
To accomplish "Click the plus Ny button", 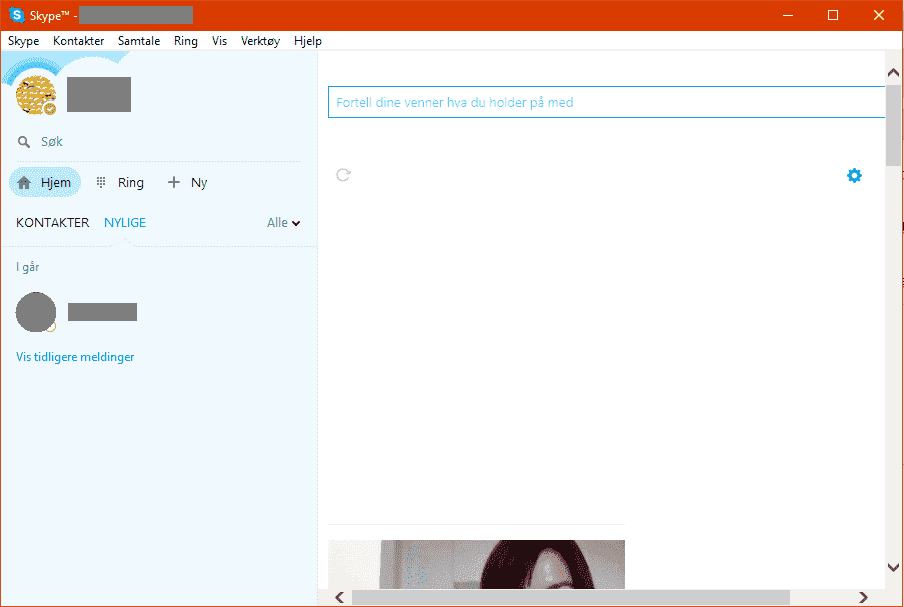I will pos(187,183).
